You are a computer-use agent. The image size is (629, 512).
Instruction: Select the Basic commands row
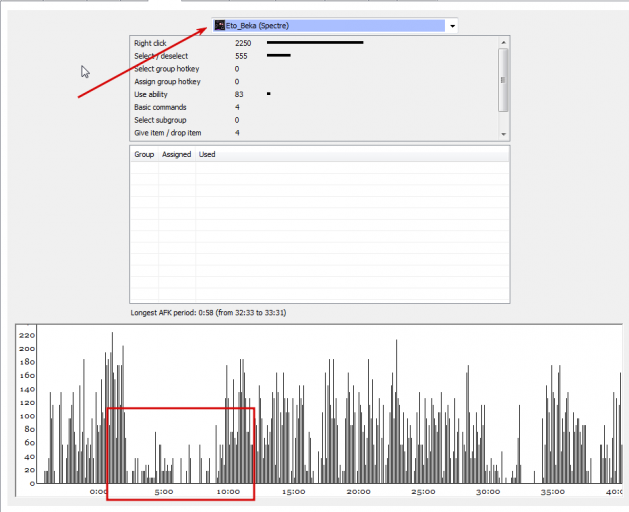[314, 107]
